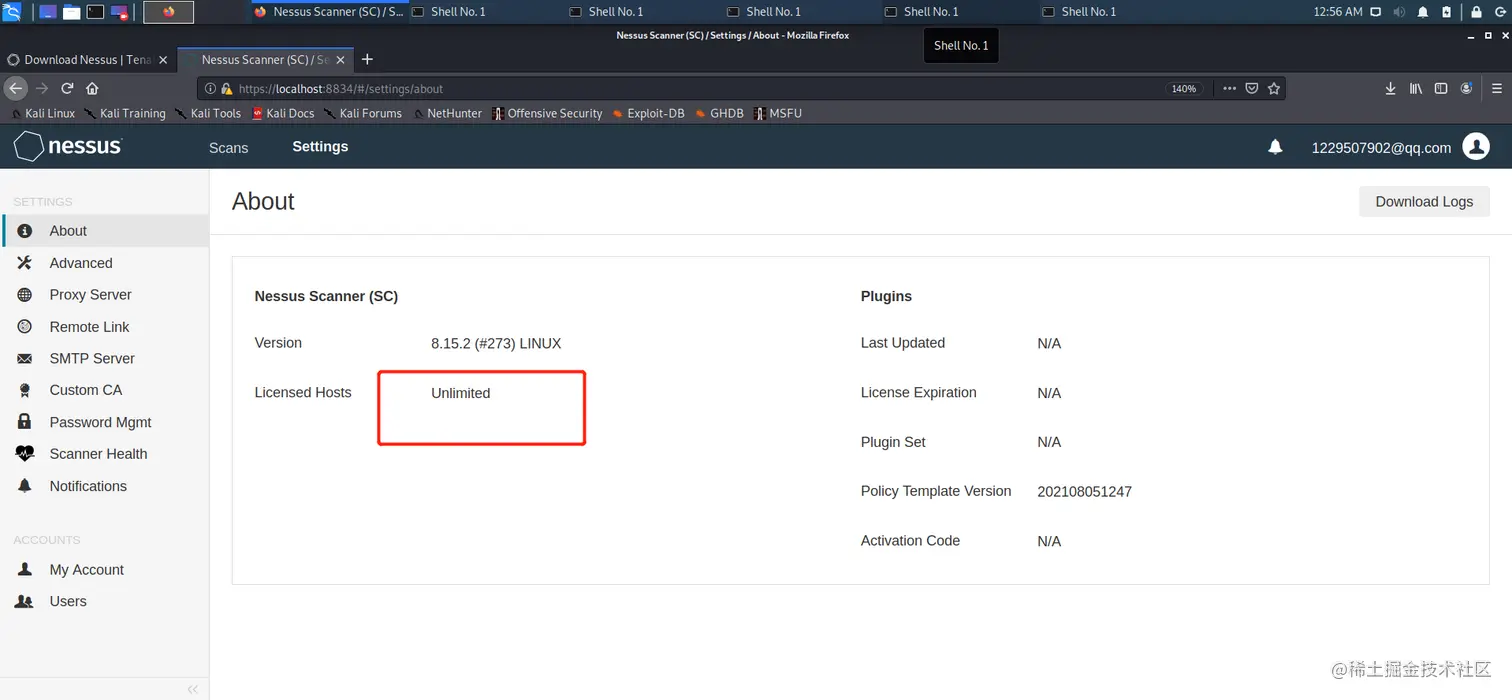Screen dimensions: 1512x700
Task: Open Offensive Security bookmark
Action: (547, 113)
